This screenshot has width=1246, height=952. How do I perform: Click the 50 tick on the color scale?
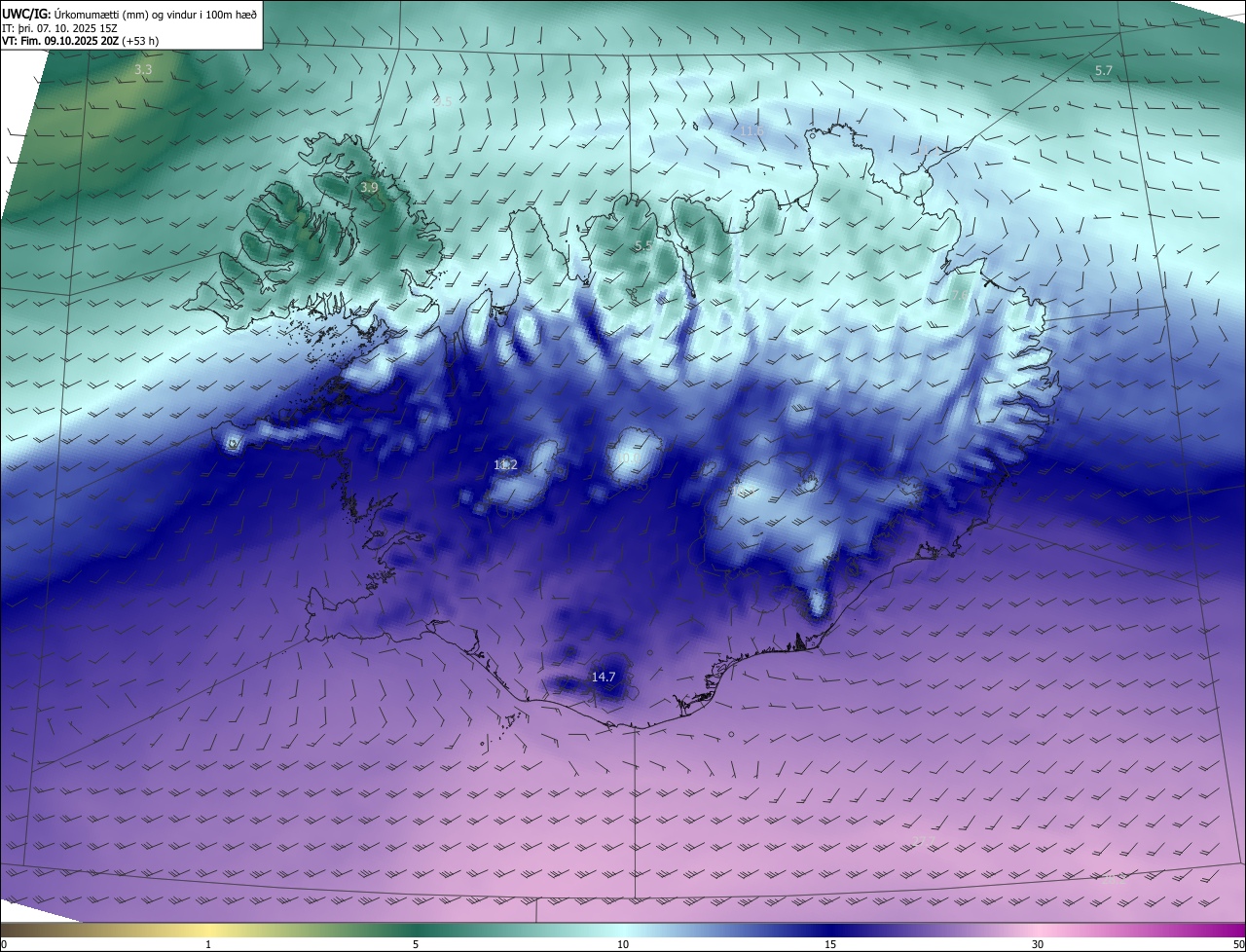click(1238, 944)
